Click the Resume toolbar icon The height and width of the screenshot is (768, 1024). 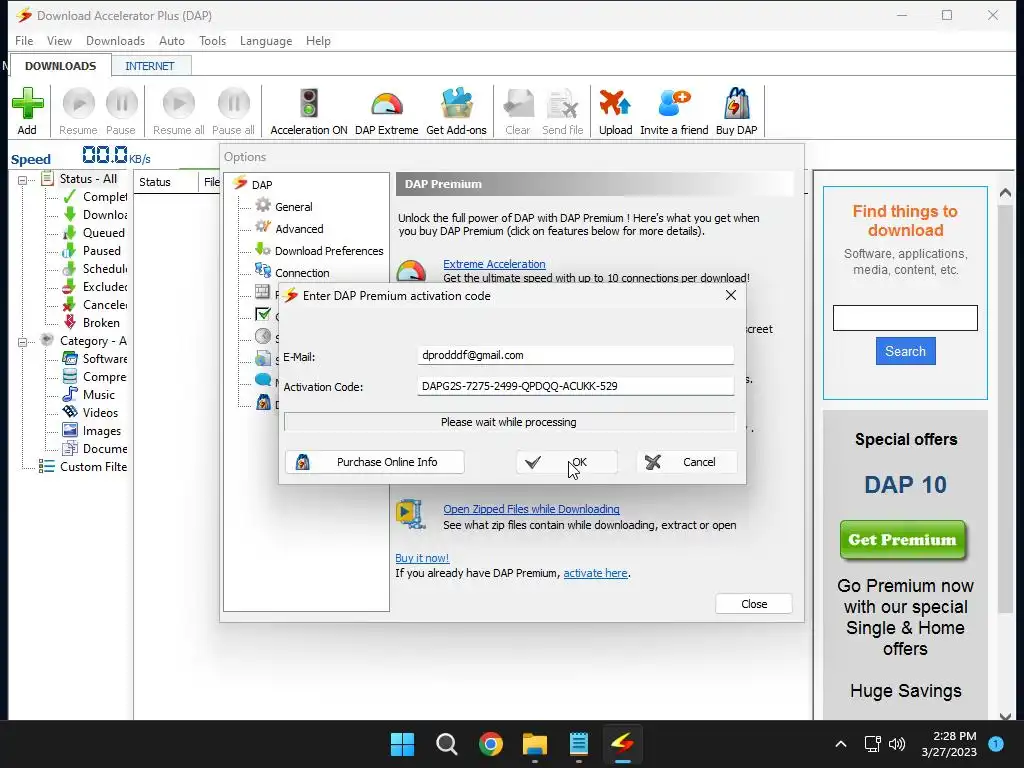(x=78, y=104)
